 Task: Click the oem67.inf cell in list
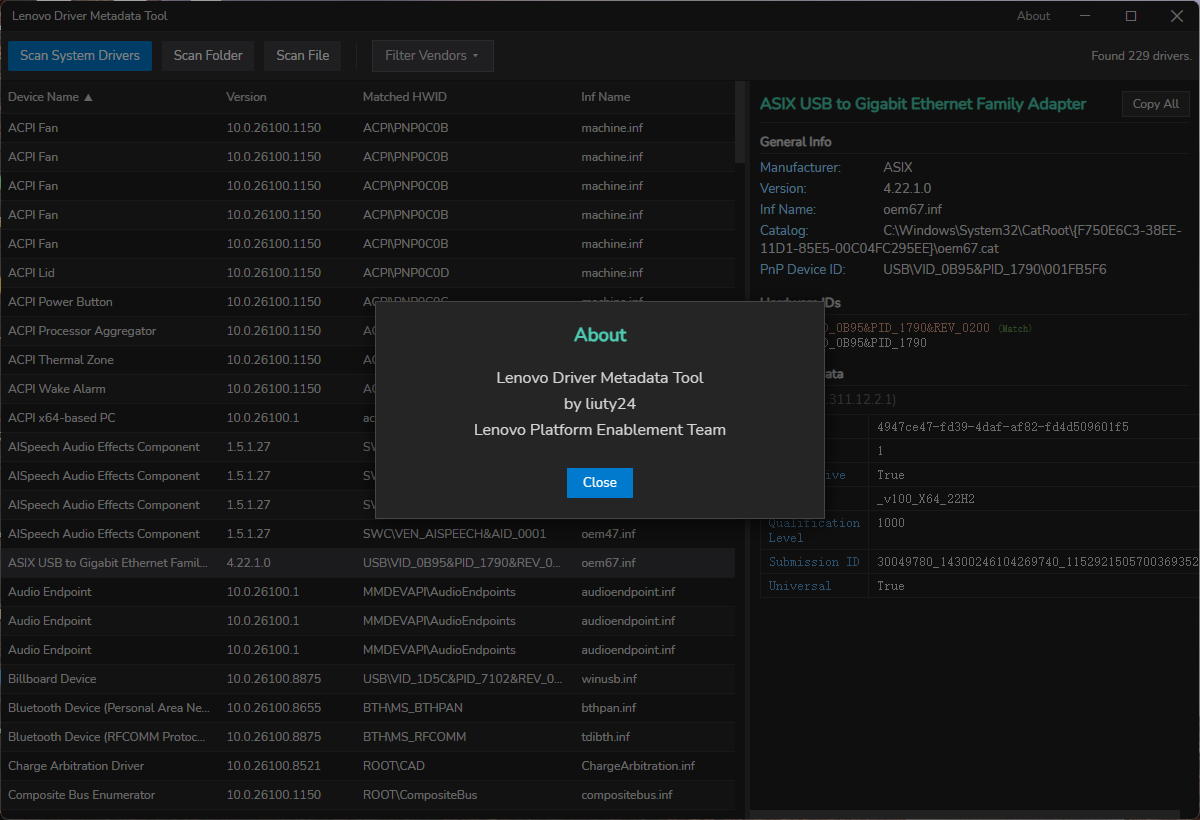click(x=608, y=563)
